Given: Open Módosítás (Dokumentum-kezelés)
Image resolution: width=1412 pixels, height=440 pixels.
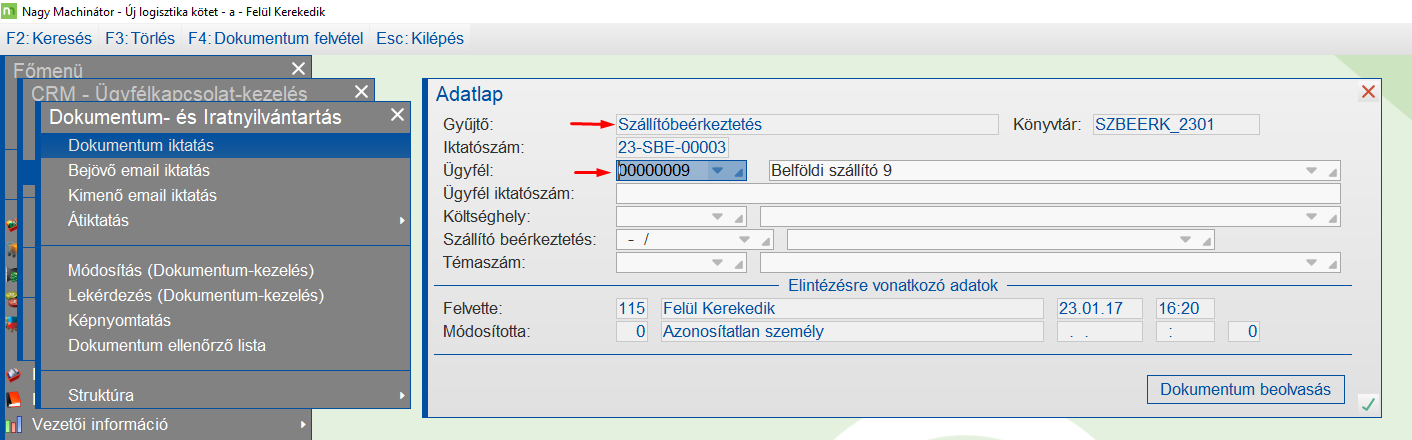Looking at the screenshot, I should coord(226,271).
